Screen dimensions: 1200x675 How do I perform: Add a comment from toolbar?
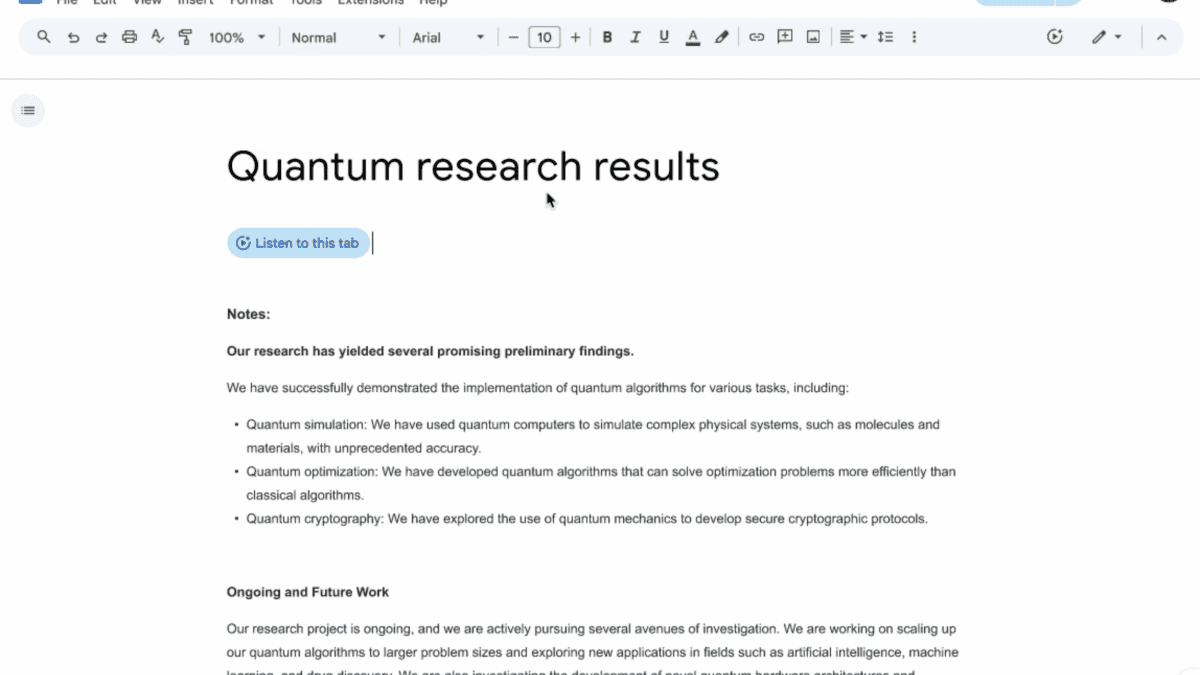[x=785, y=37]
